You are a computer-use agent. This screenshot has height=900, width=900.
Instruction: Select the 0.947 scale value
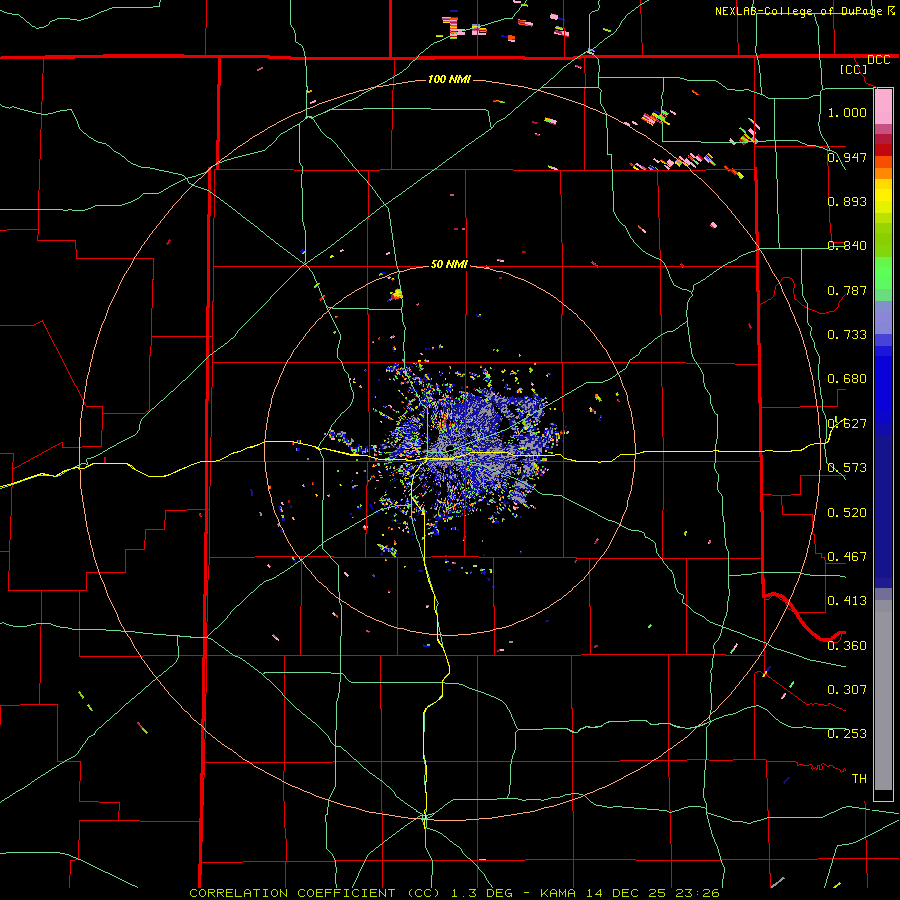(847, 157)
